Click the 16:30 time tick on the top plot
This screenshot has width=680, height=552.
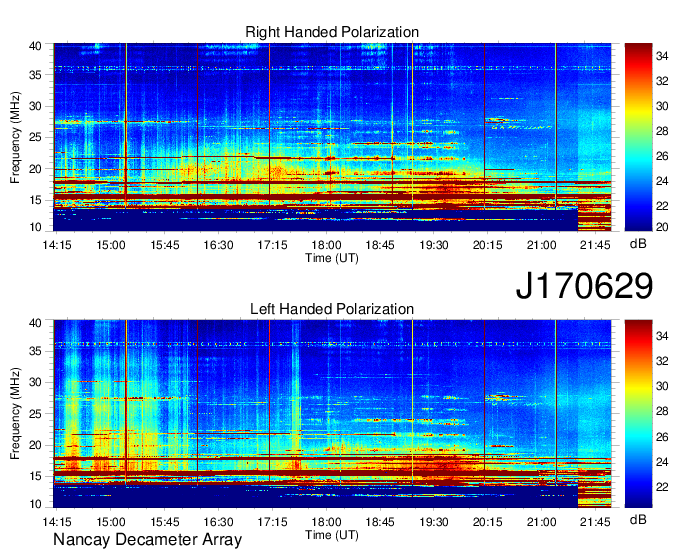(219, 245)
